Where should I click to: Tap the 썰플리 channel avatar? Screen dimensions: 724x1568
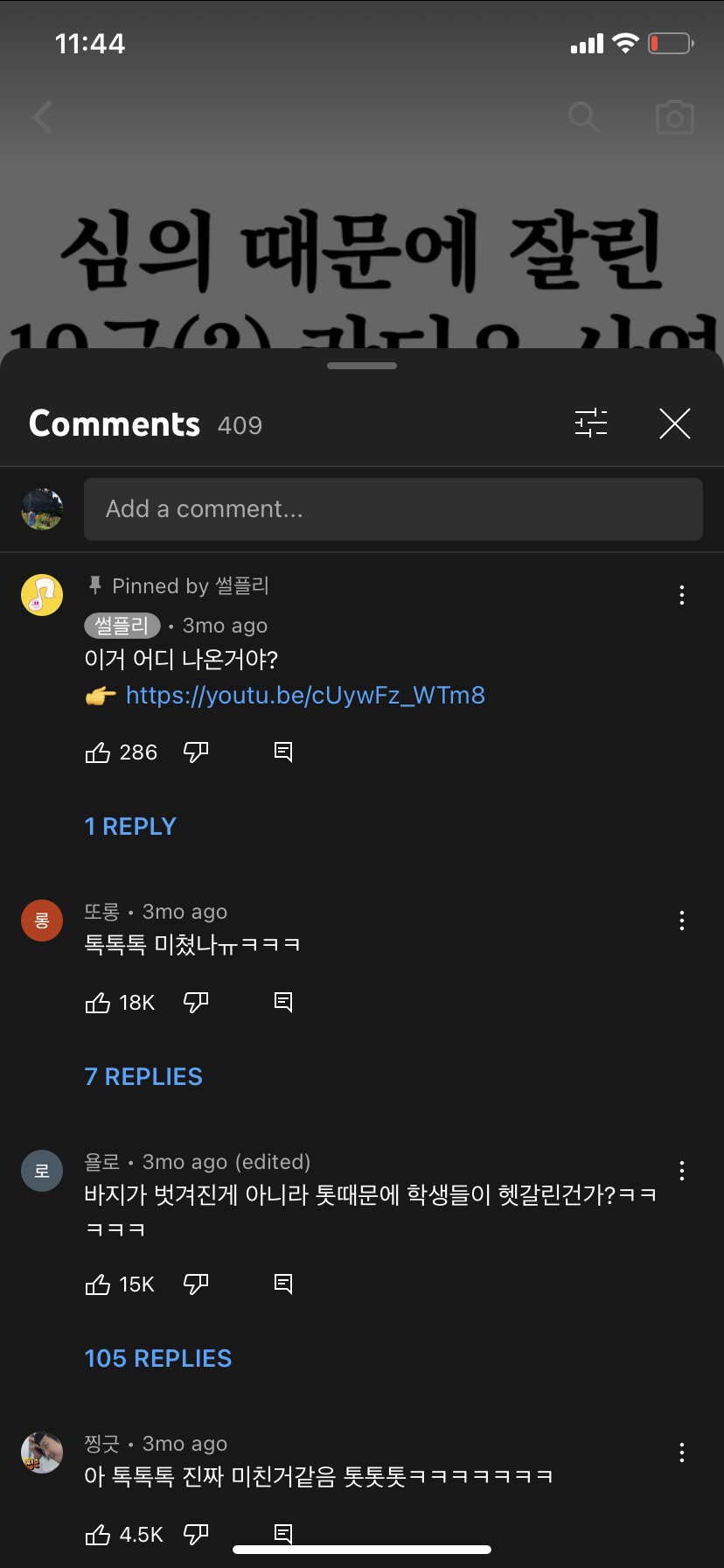pos(42,595)
